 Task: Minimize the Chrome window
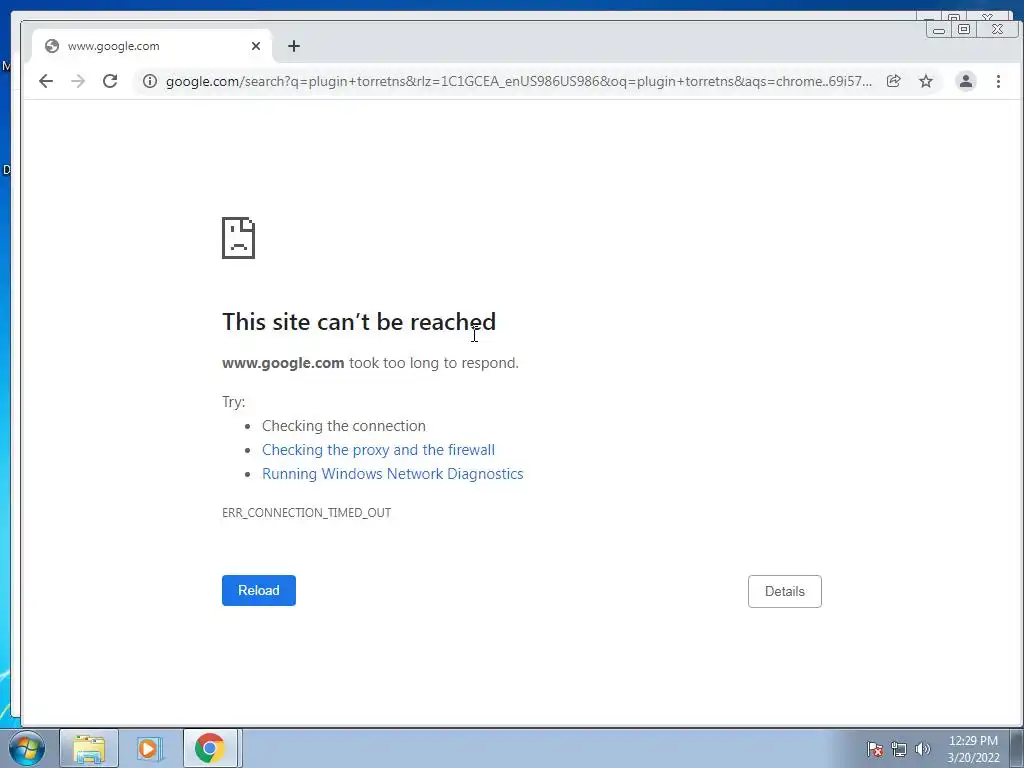coord(938,30)
